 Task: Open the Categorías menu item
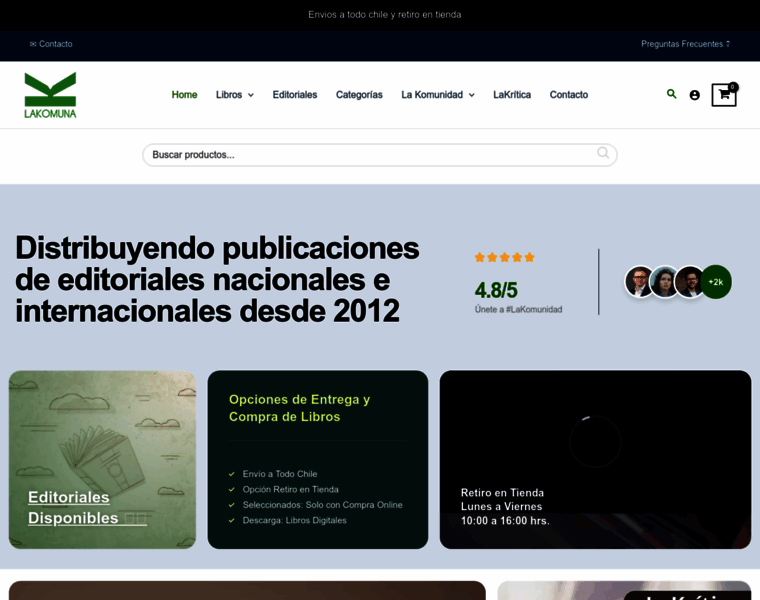pos(359,95)
